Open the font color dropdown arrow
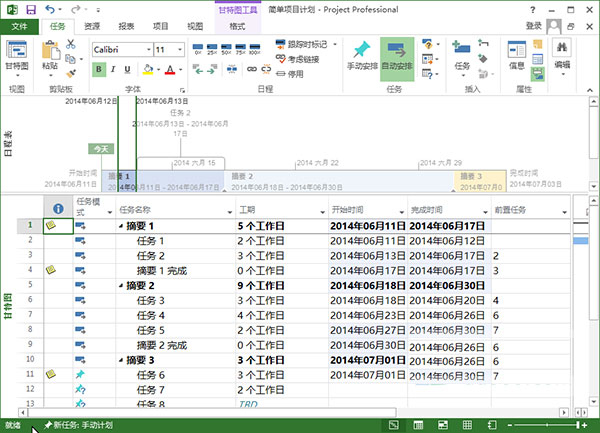The image size is (600, 433). pos(181,70)
